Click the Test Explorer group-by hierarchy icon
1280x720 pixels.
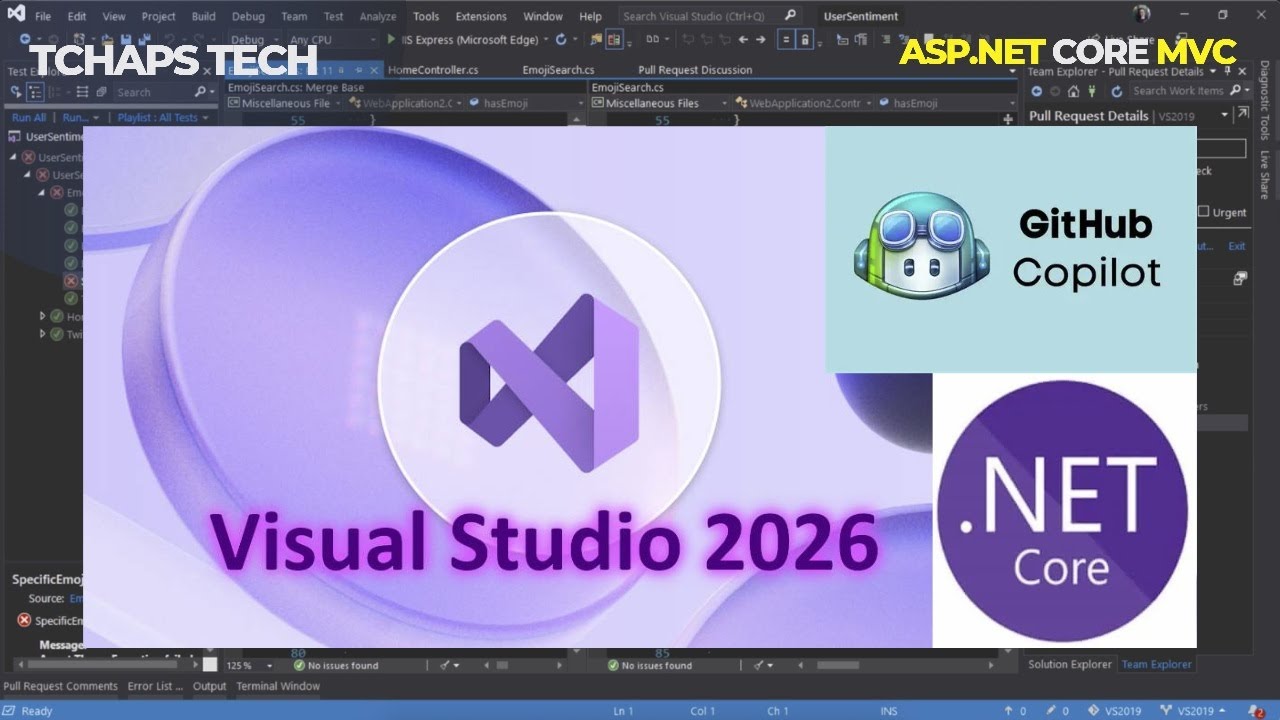[x=35, y=92]
